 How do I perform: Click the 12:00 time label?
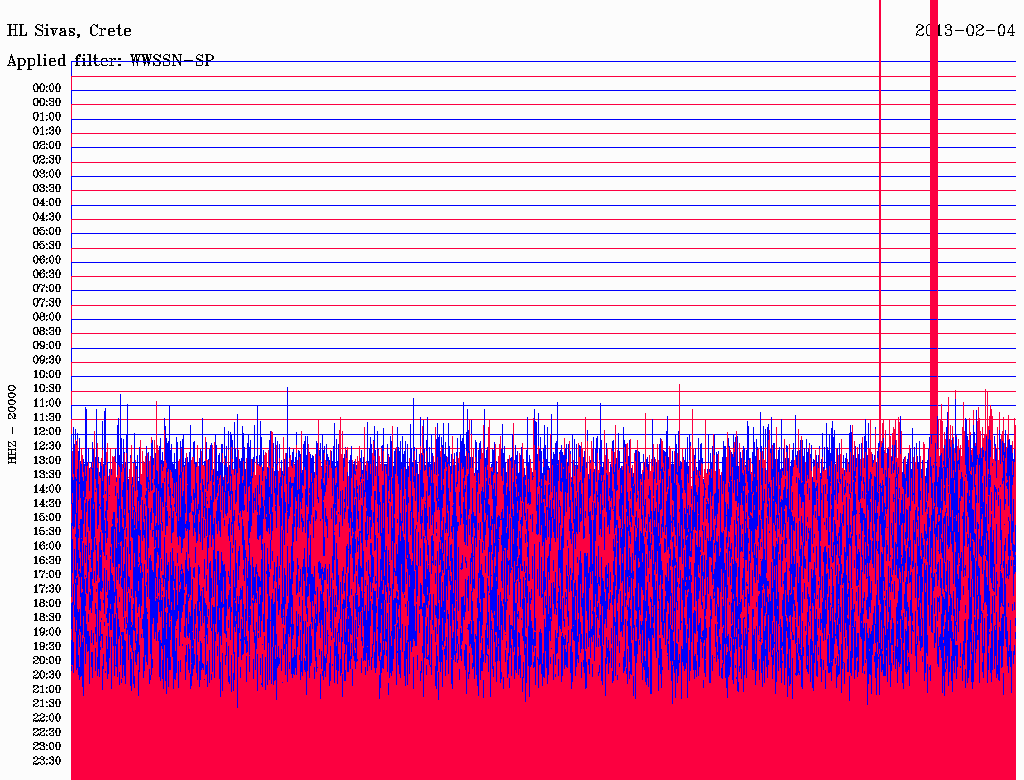(x=47, y=432)
